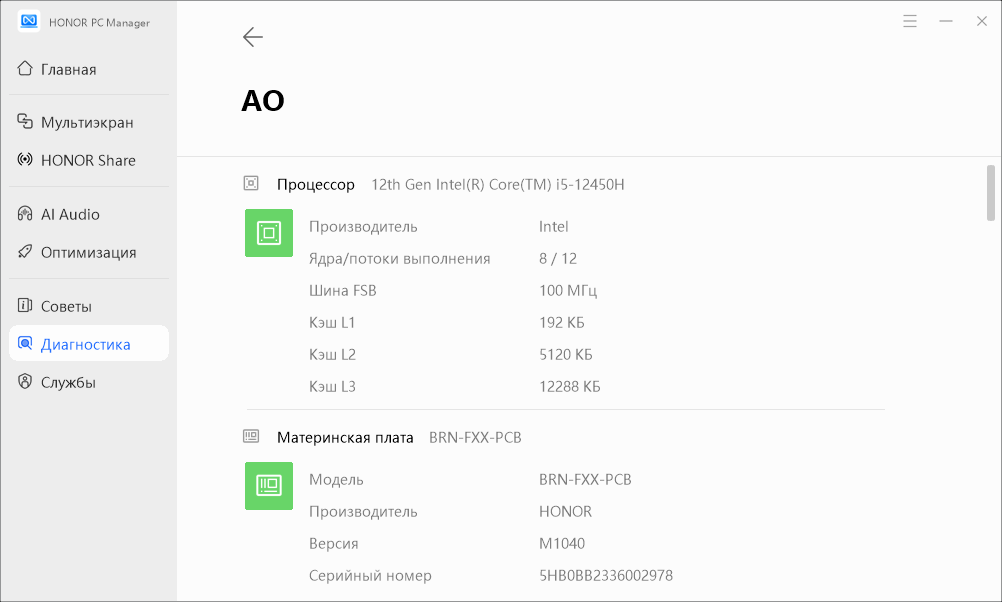This screenshot has height=602, width=1002.
Task: Click small board icon beside Материнская плата
Action: (251, 437)
